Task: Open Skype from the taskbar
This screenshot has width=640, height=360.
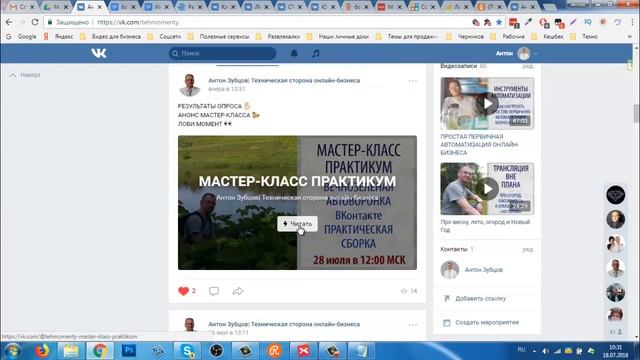Action: tap(187, 351)
